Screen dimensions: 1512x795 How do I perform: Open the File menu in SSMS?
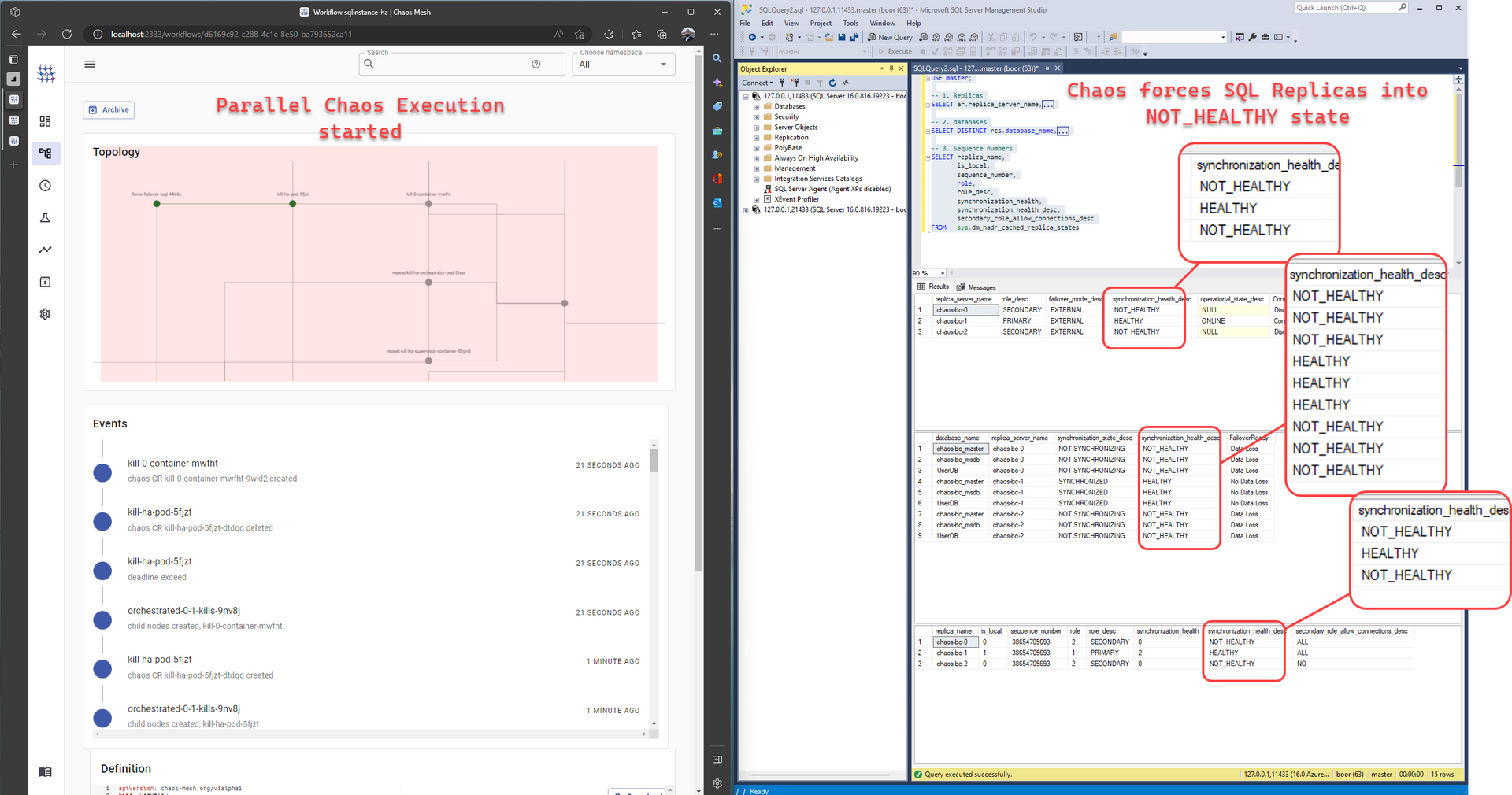click(x=745, y=24)
